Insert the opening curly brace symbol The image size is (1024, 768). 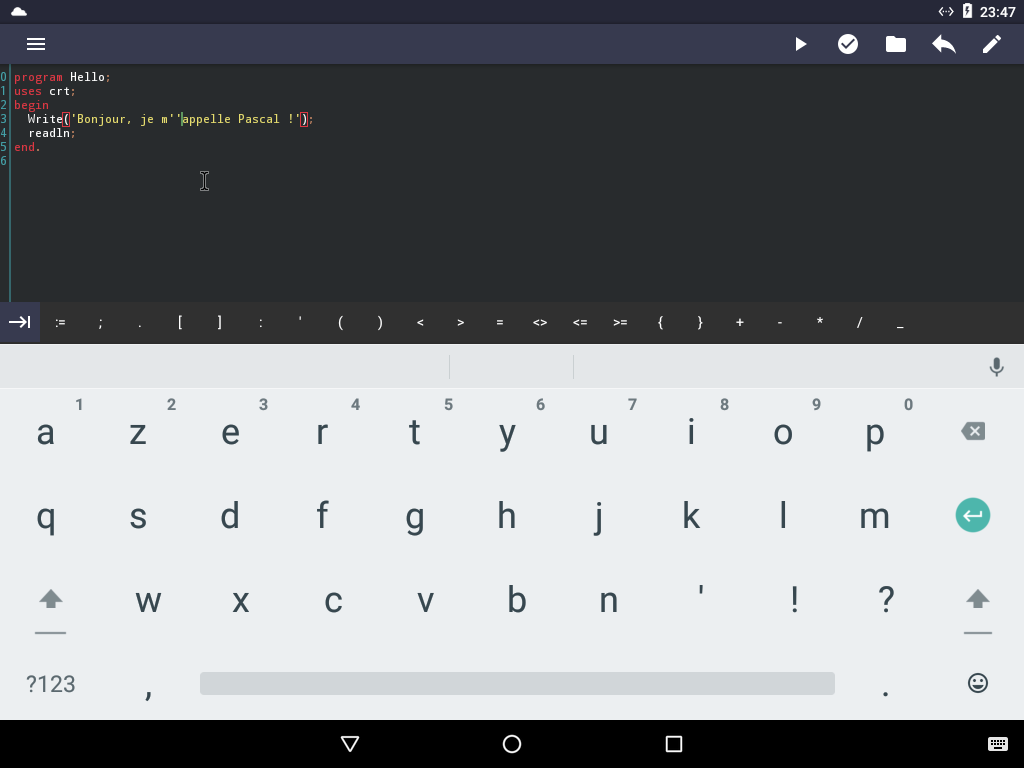click(660, 322)
